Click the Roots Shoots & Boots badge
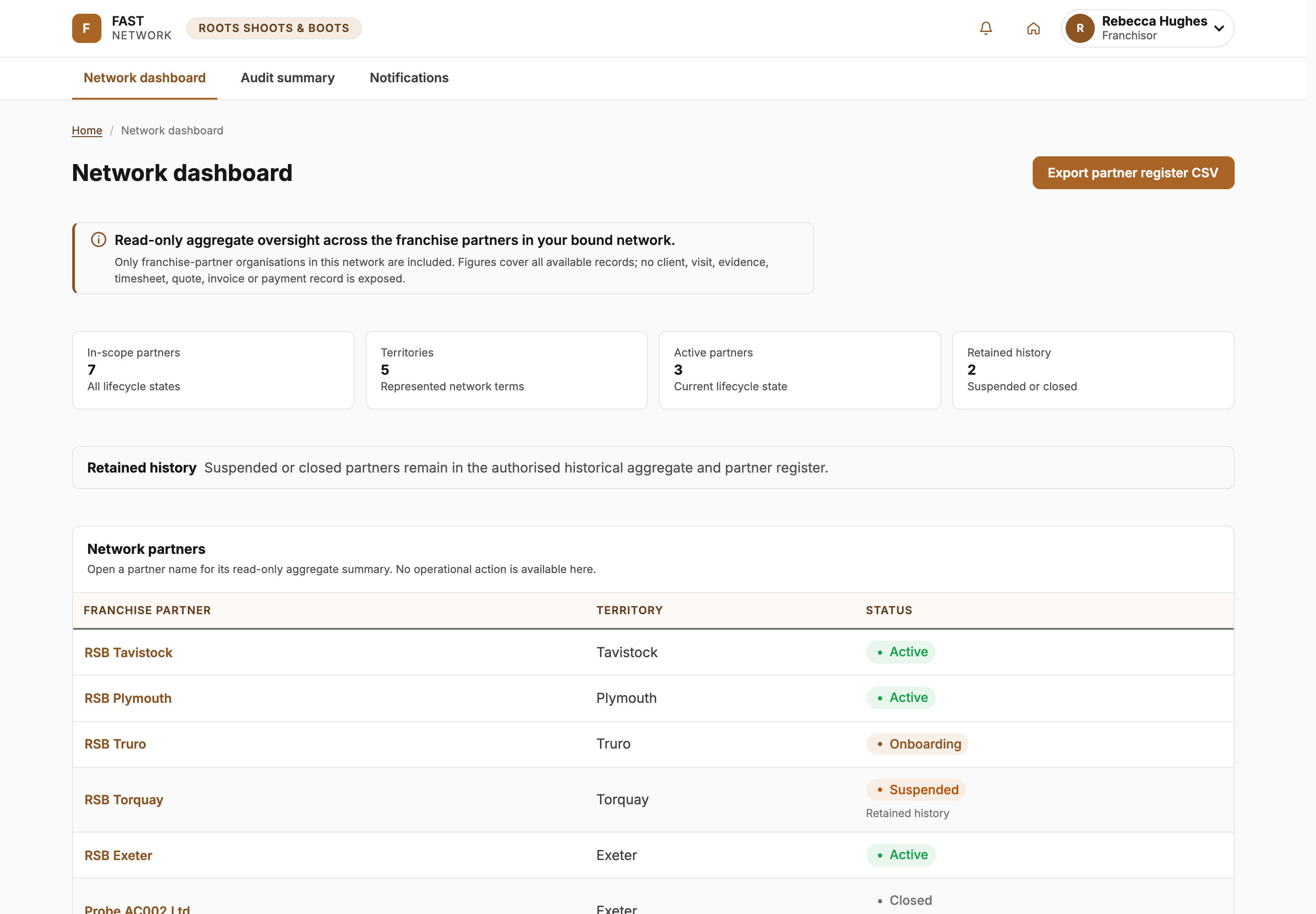Viewport: 1316px width, 914px height. [274, 28]
